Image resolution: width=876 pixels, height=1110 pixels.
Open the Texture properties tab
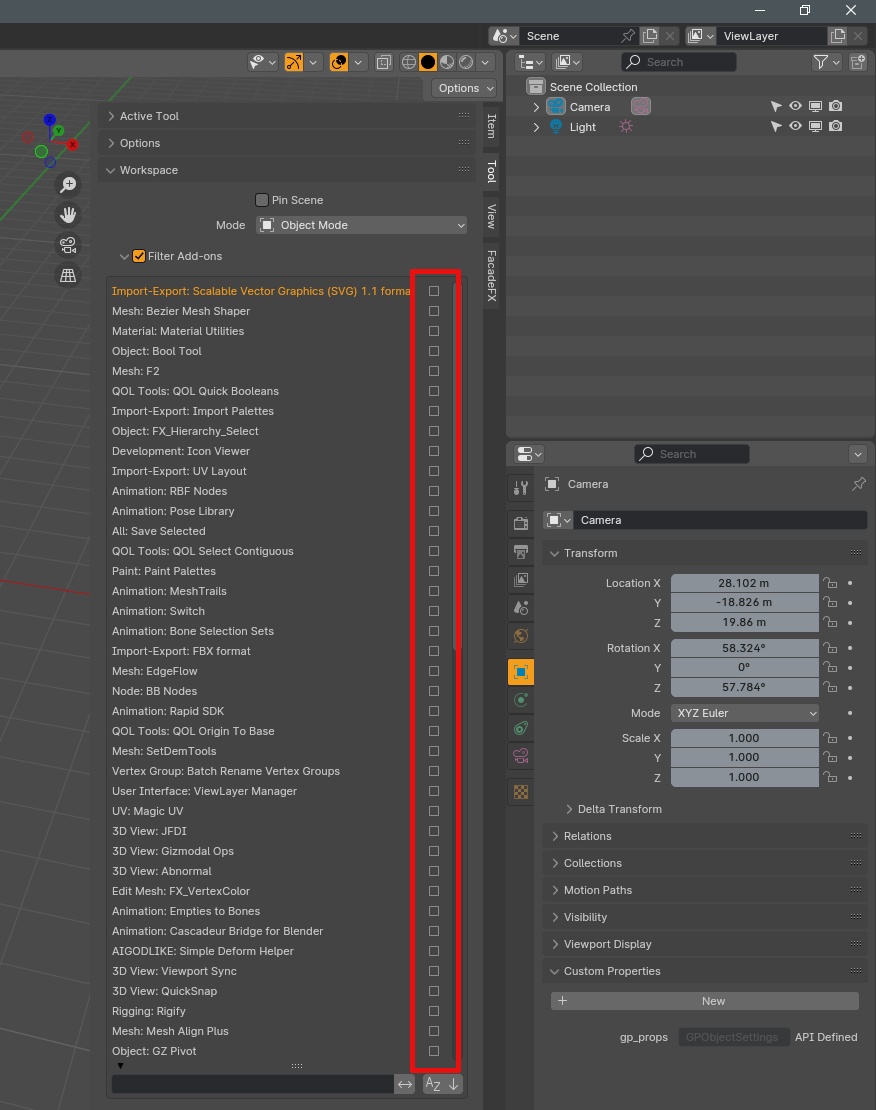pos(521,792)
